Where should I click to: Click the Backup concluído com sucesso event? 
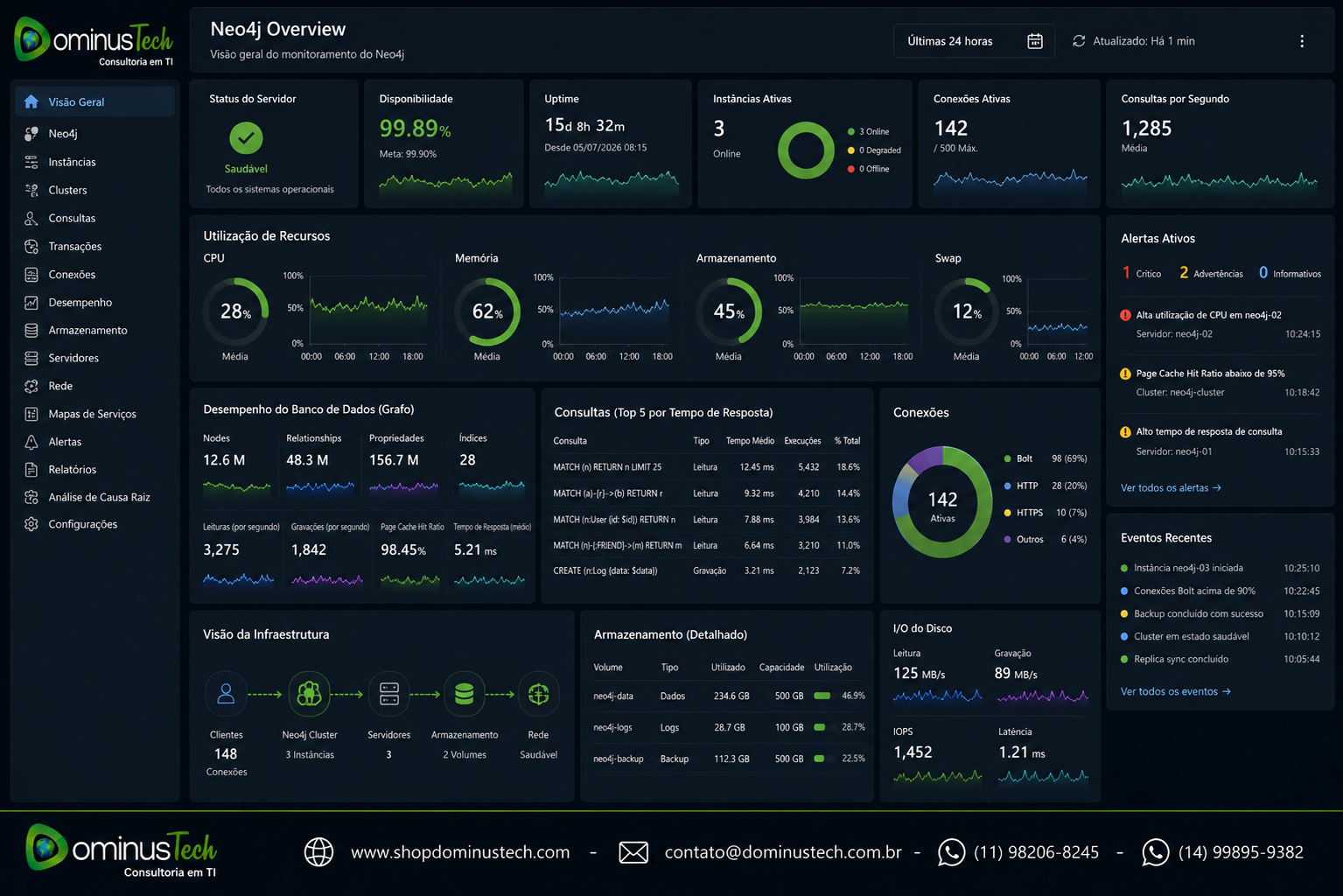1220,613
